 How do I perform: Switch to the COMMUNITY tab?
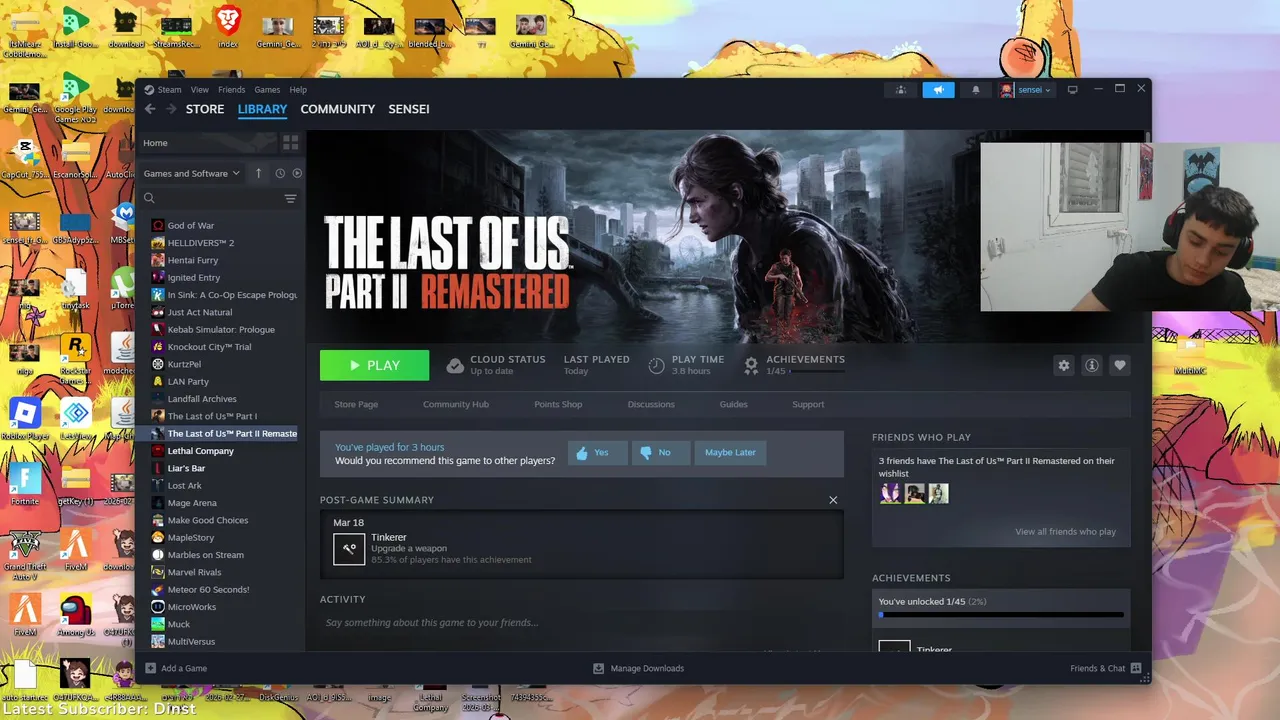pyautogui.click(x=338, y=109)
